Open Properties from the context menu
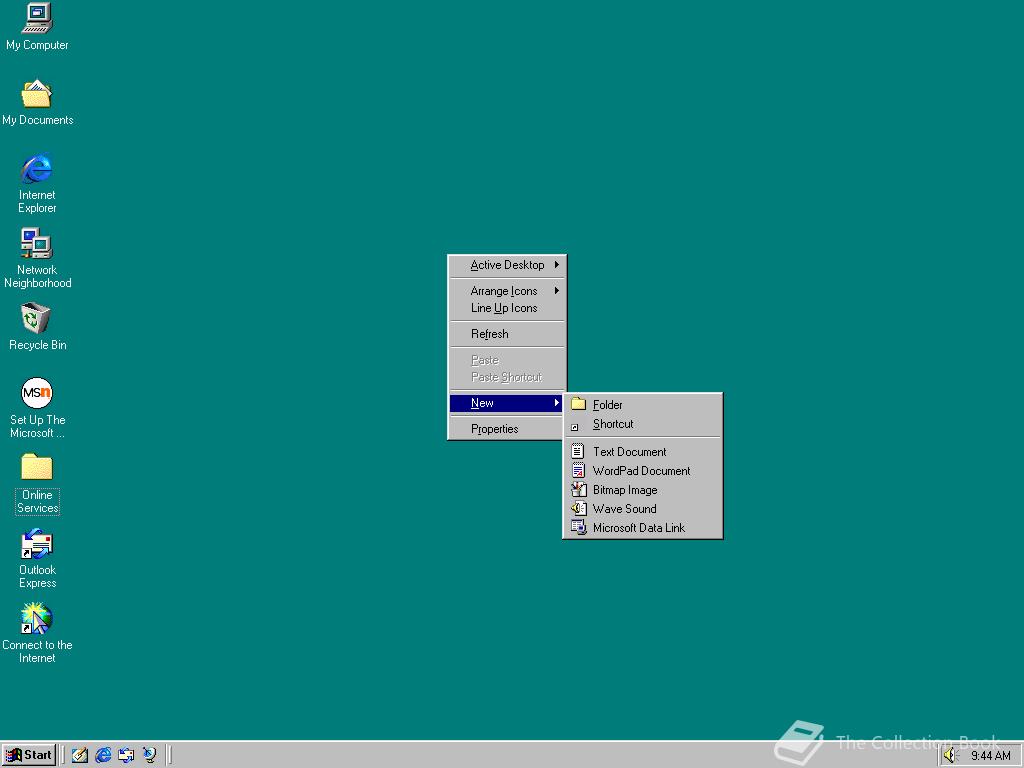The image size is (1024, 768). 507,429
